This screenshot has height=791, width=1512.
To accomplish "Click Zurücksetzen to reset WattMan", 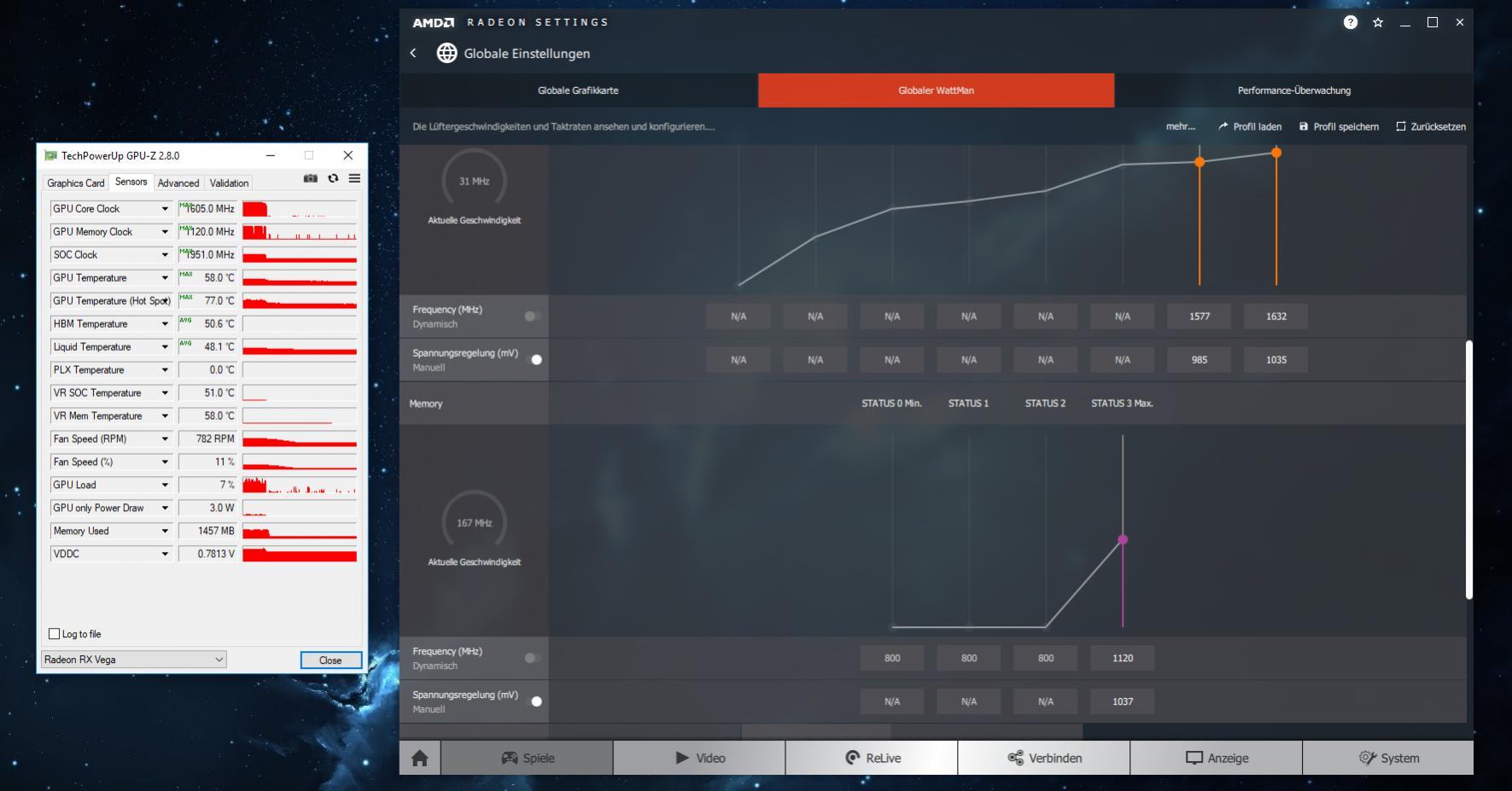I will click(1431, 126).
